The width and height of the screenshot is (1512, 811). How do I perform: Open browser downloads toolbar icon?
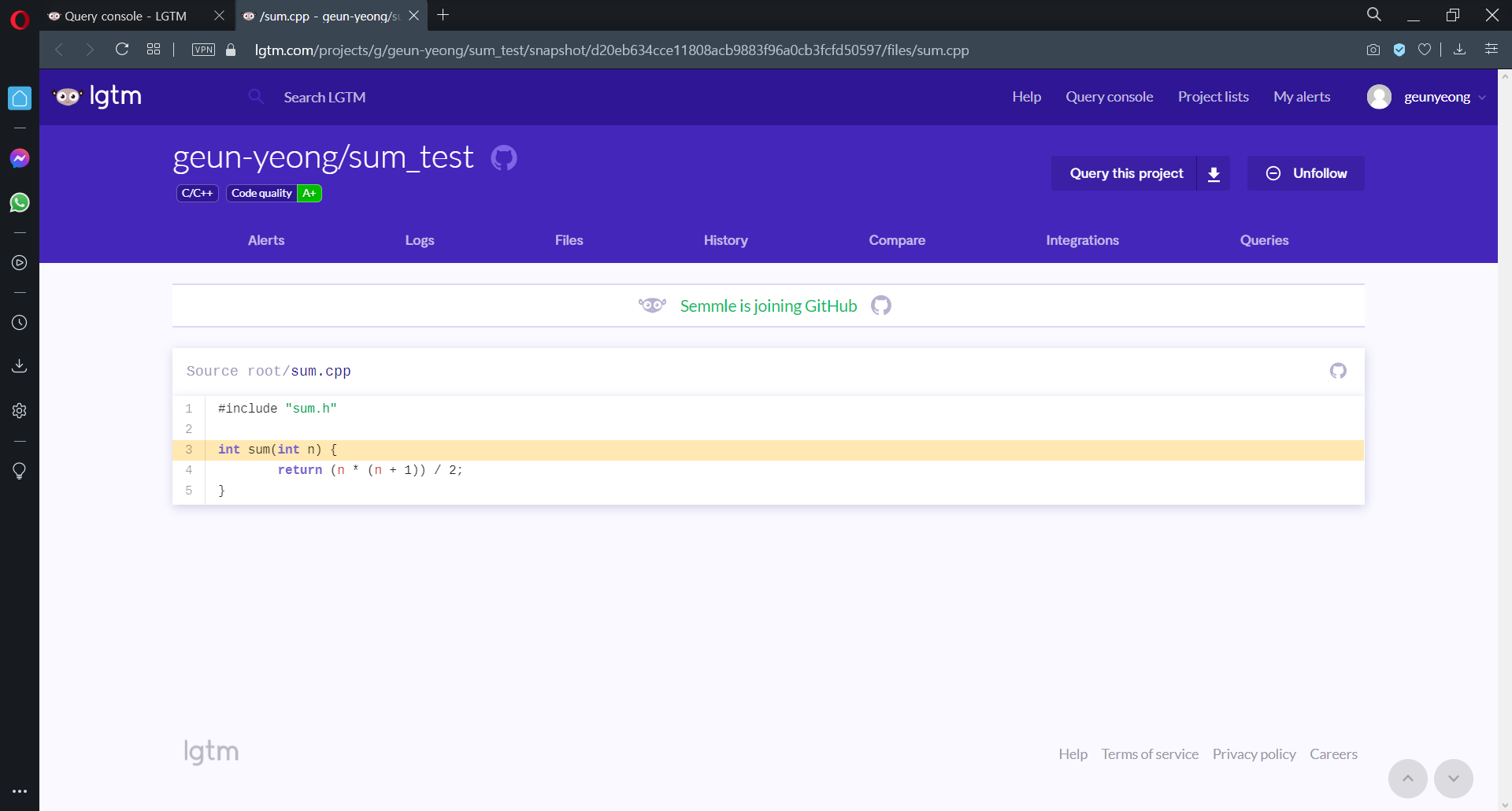(x=1459, y=50)
